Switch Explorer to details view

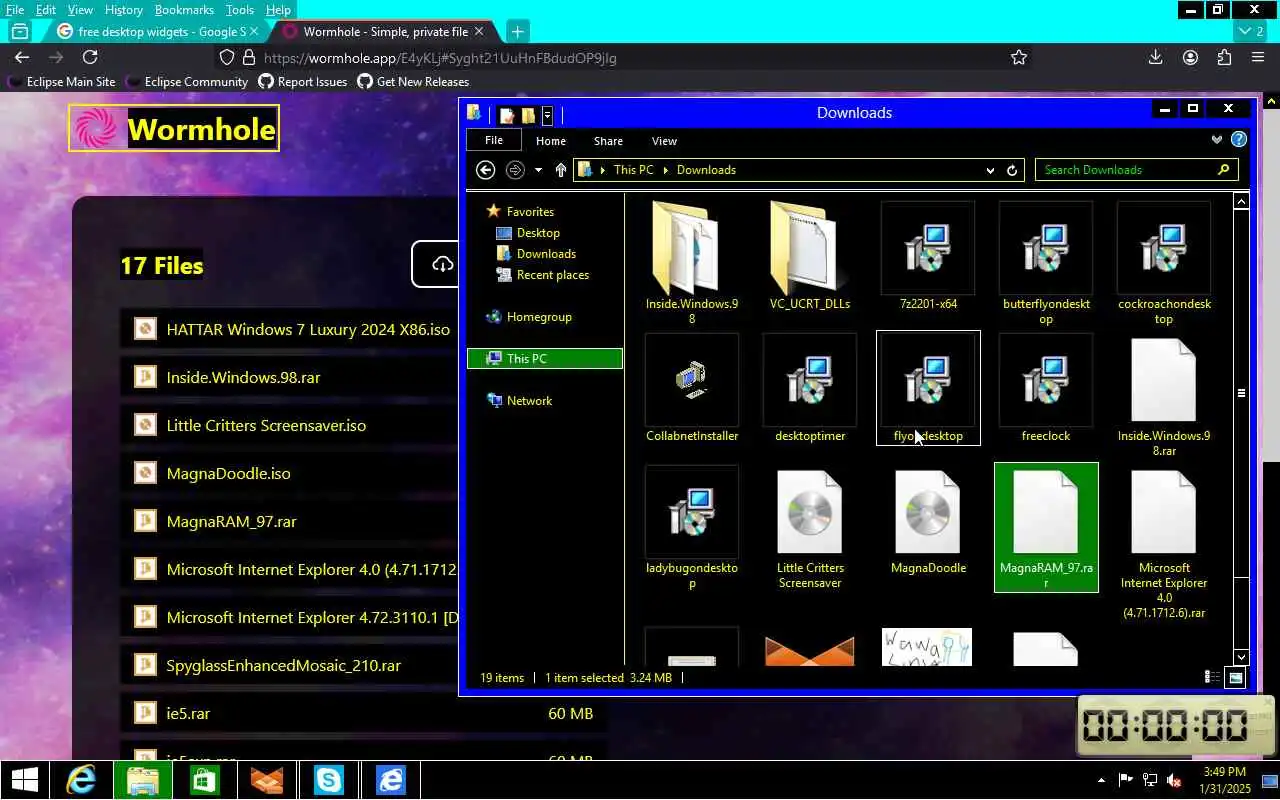(1212, 678)
